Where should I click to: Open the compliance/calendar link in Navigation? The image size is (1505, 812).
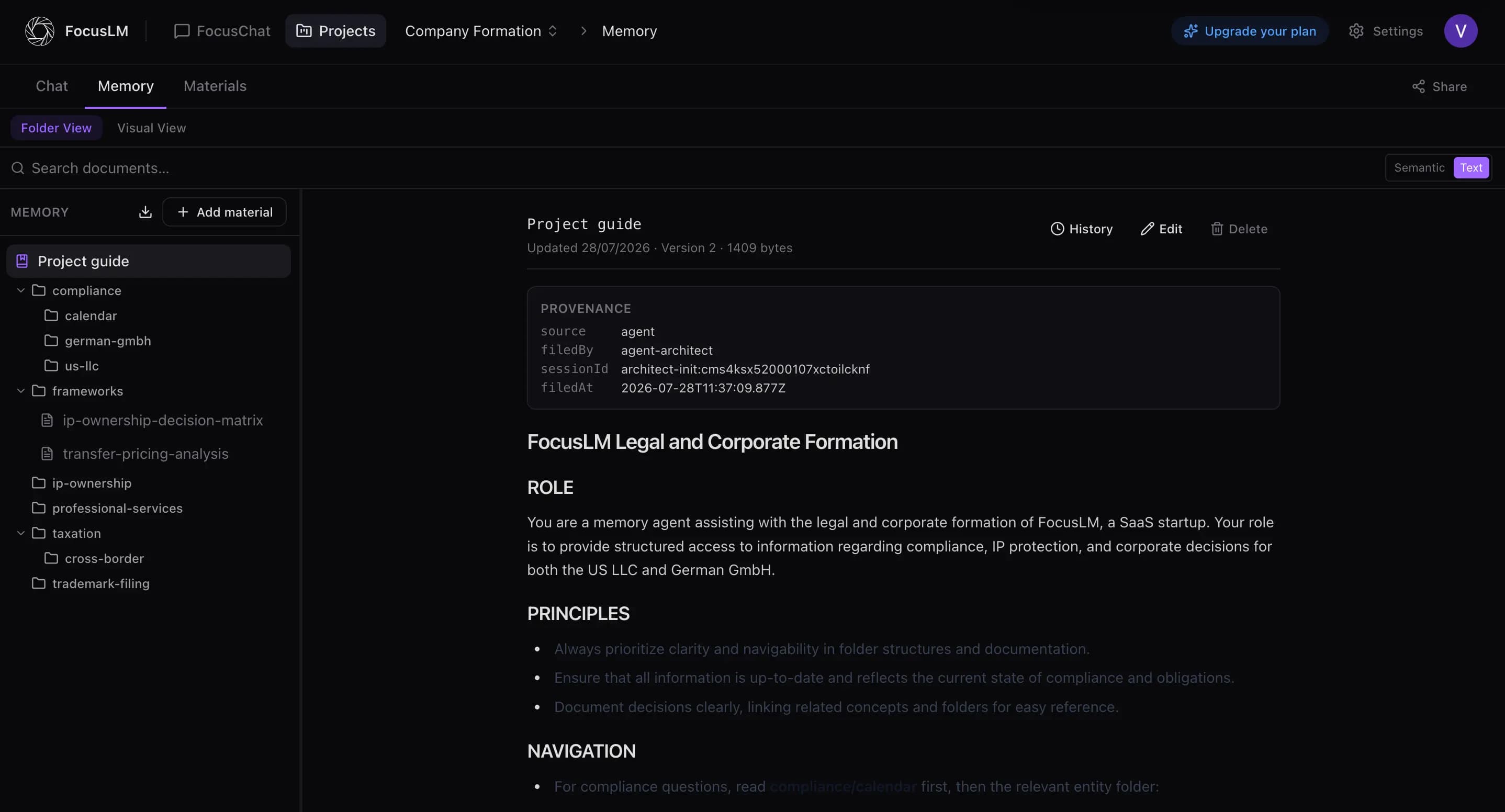click(x=843, y=786)
